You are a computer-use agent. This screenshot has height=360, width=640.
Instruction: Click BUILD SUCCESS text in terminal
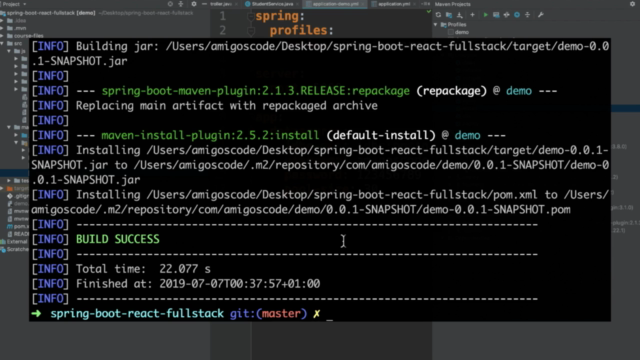pos(118,239)
